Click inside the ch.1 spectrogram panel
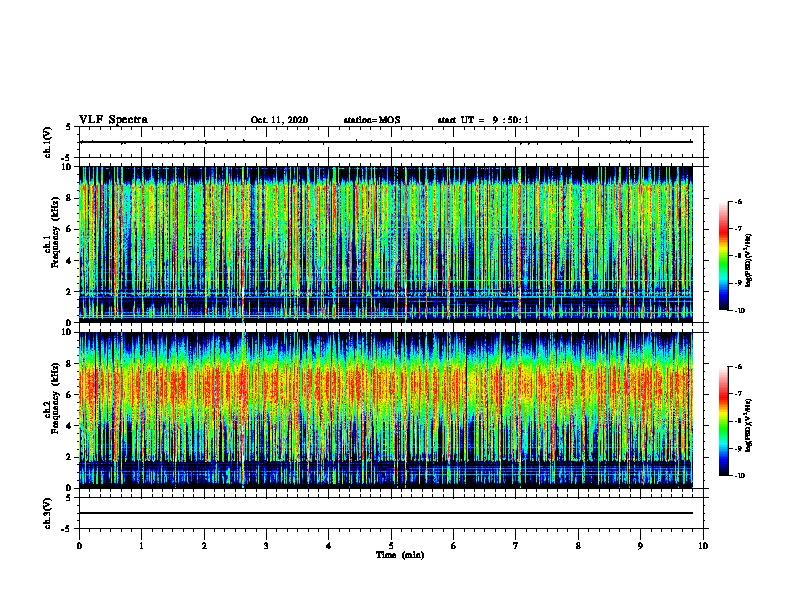The image size is (792, 612). click(x=386, y=244)
